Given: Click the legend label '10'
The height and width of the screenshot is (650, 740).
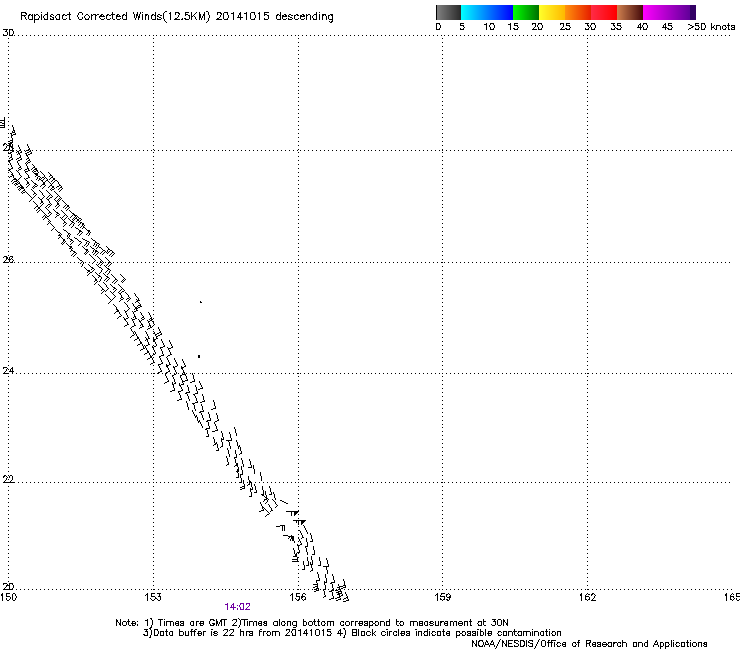Looking at the screenshot, I should click(x=489, y=27).
